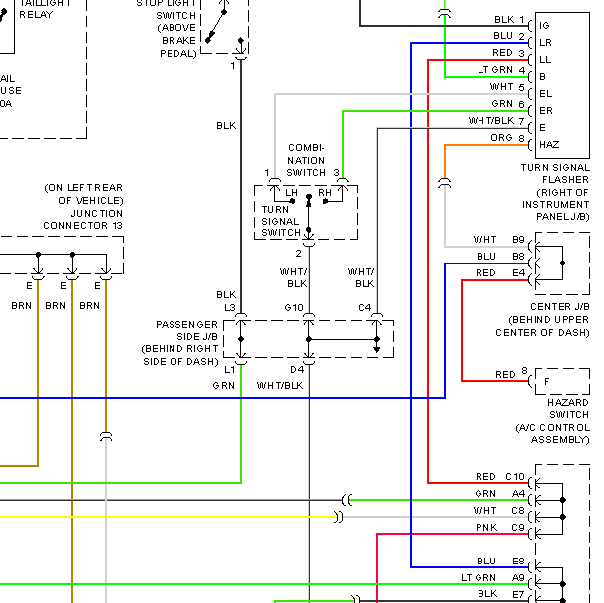Click the PASSENGER SIDE J/B label
Screen dimensions: 604x603
[x=180, y=343]
